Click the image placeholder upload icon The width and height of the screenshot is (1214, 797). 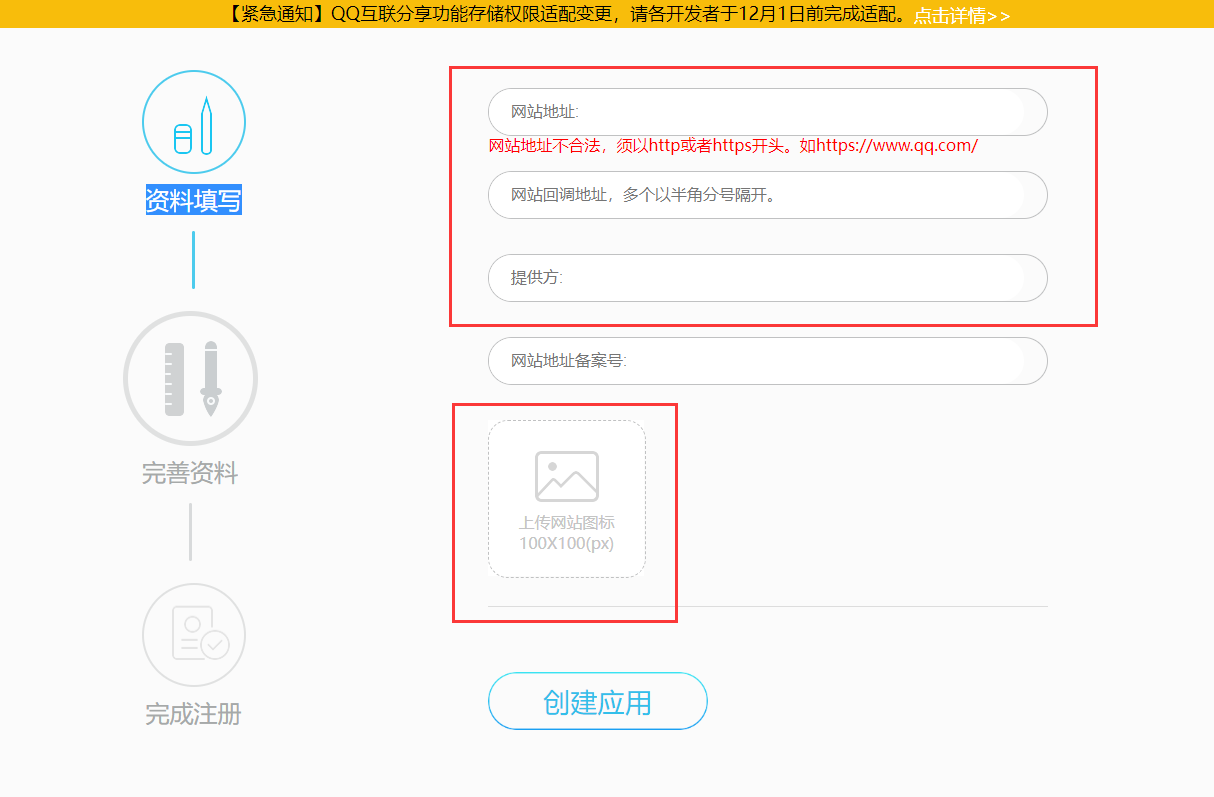566,476
